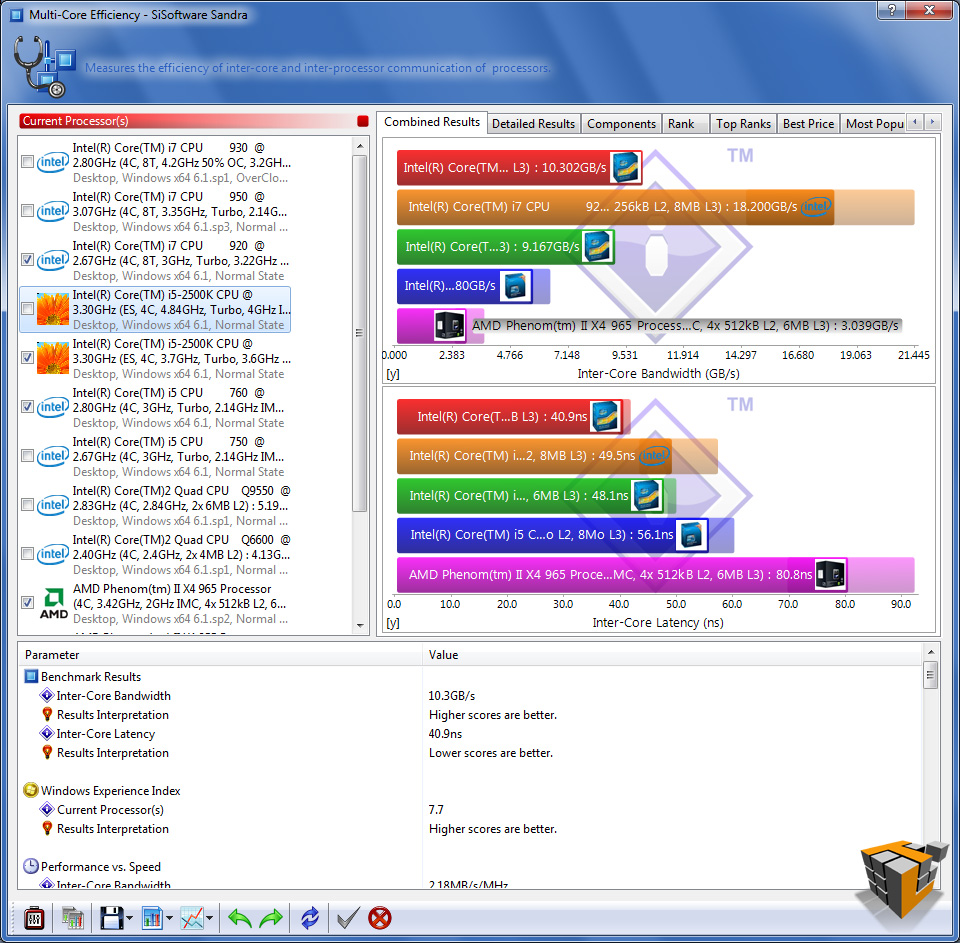
Task: Uncheck the Core i7 920 checkbox
Action: click(28, 260)
